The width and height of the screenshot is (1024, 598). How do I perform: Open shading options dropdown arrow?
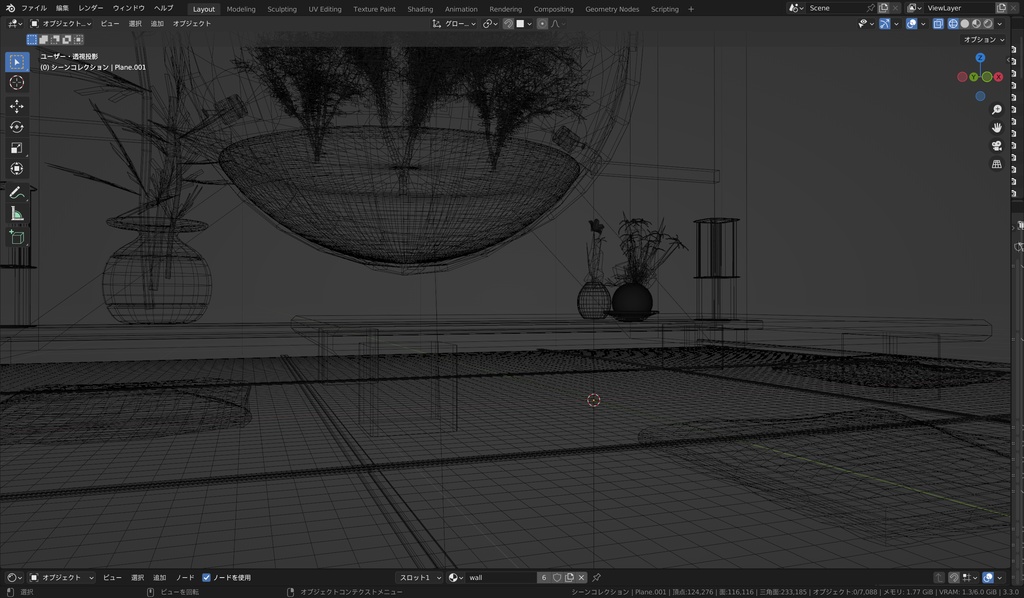1000,24
